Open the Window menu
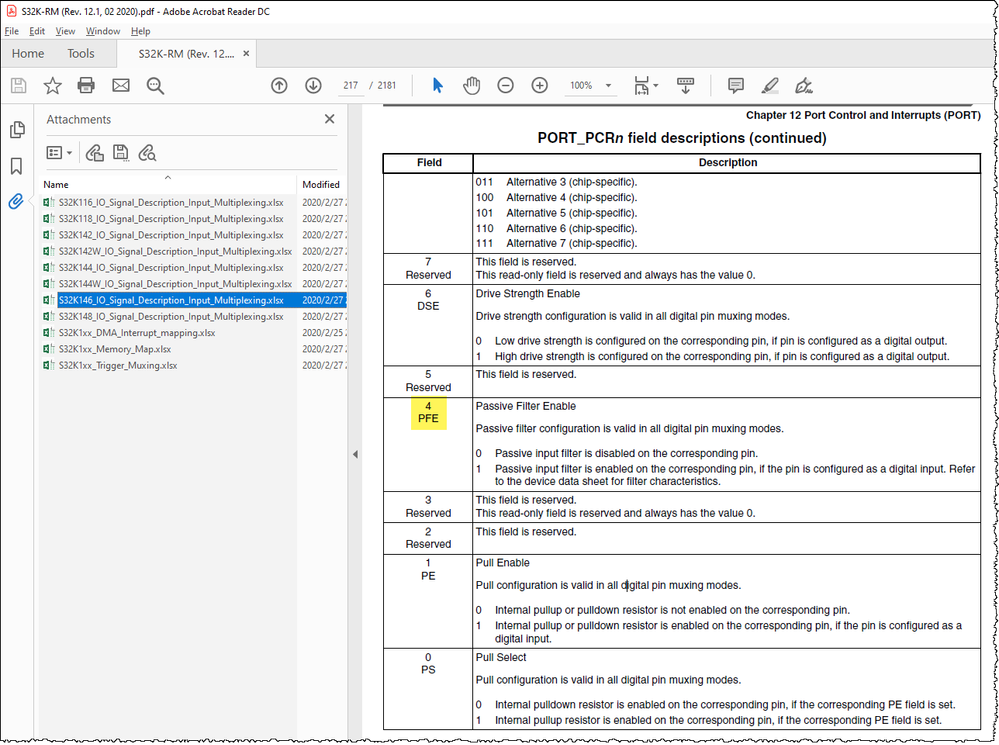Image resolution: width=999 pixels, height=745 pixels. (x=103, y=31)
